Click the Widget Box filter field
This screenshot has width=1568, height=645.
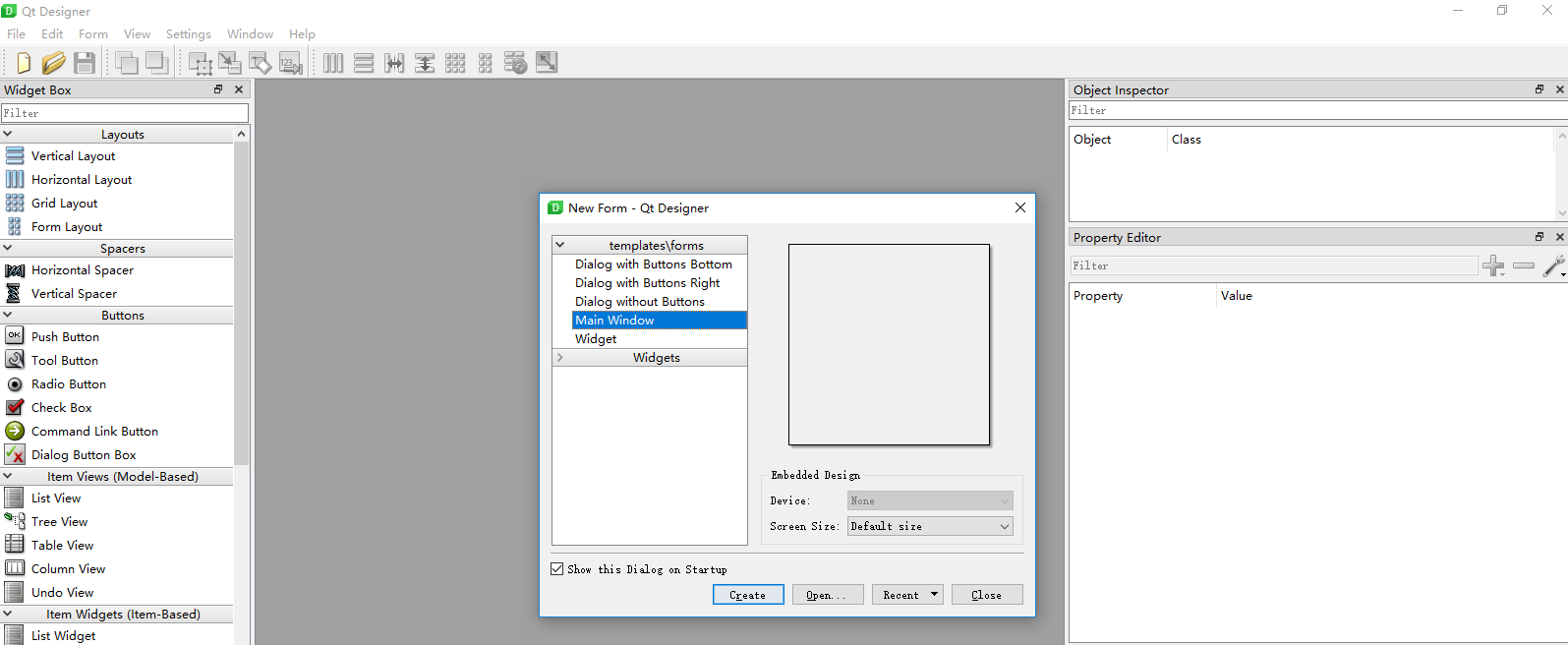125,113
